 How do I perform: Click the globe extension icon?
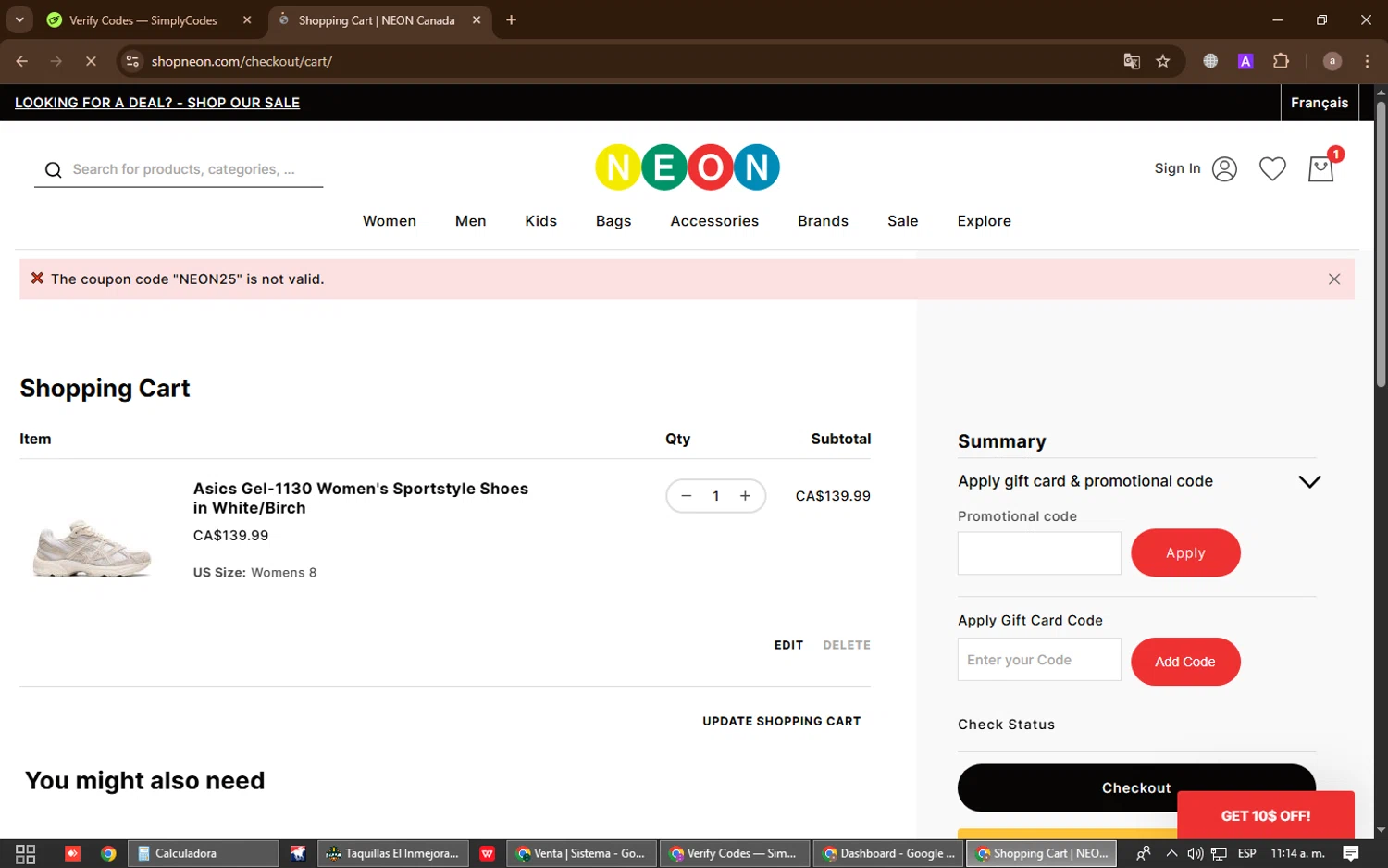[1210, 61]
